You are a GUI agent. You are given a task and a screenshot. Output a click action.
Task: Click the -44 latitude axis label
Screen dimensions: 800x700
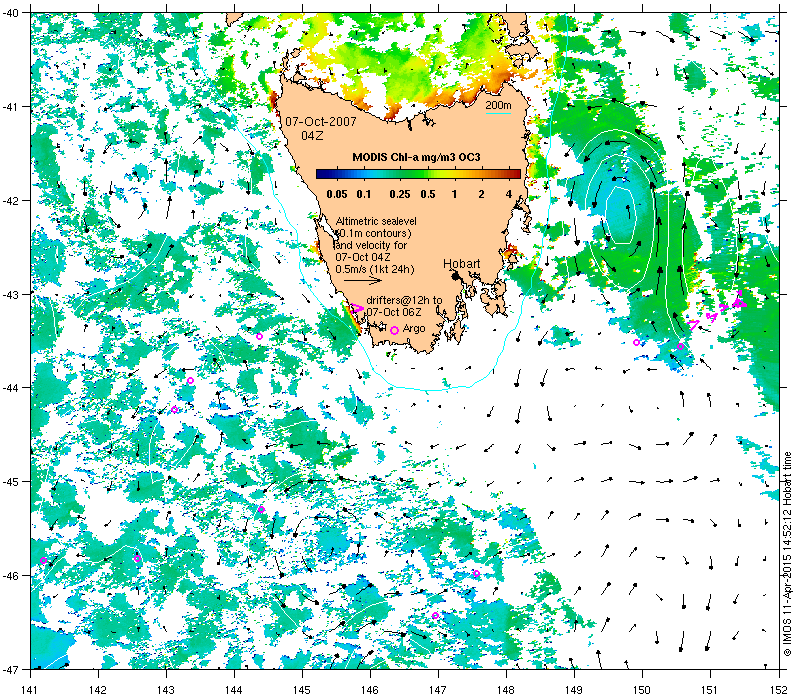point(10,388)
